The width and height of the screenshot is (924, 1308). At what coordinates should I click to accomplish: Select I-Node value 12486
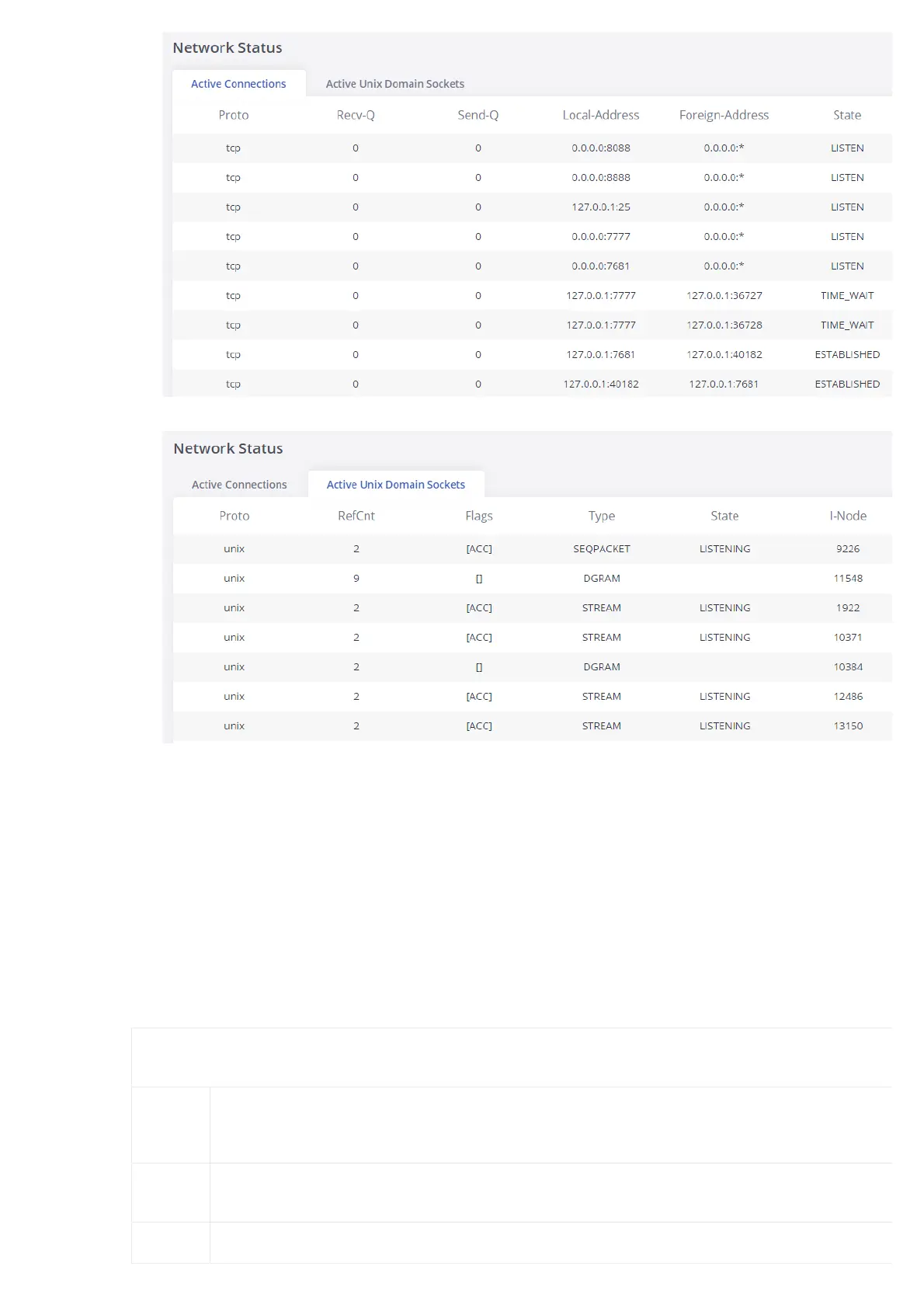coord(848,696)
